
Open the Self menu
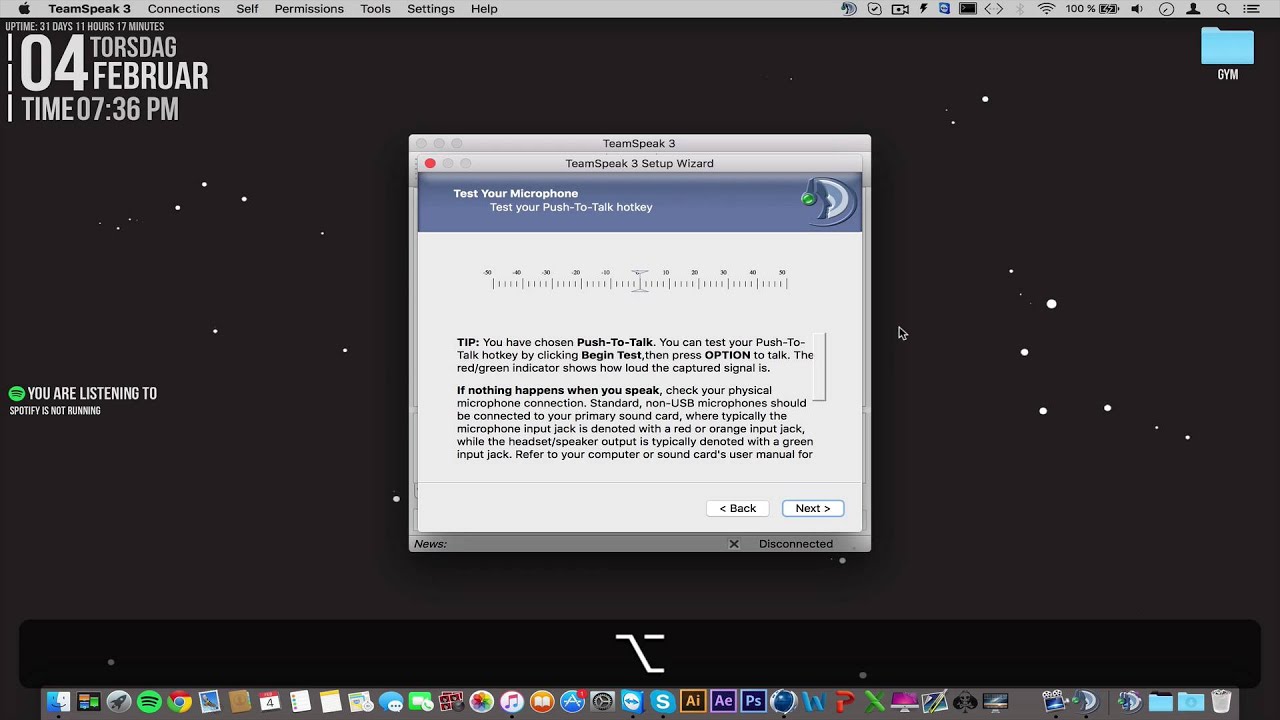coord(247,9)
